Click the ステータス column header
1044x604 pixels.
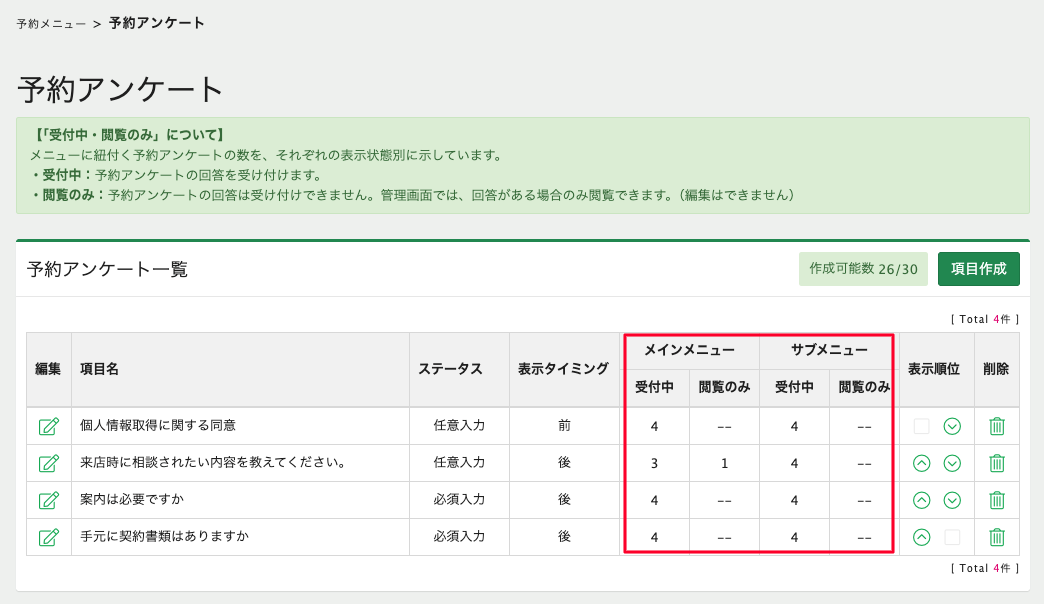pyautogui.click(x=450, y=369)
